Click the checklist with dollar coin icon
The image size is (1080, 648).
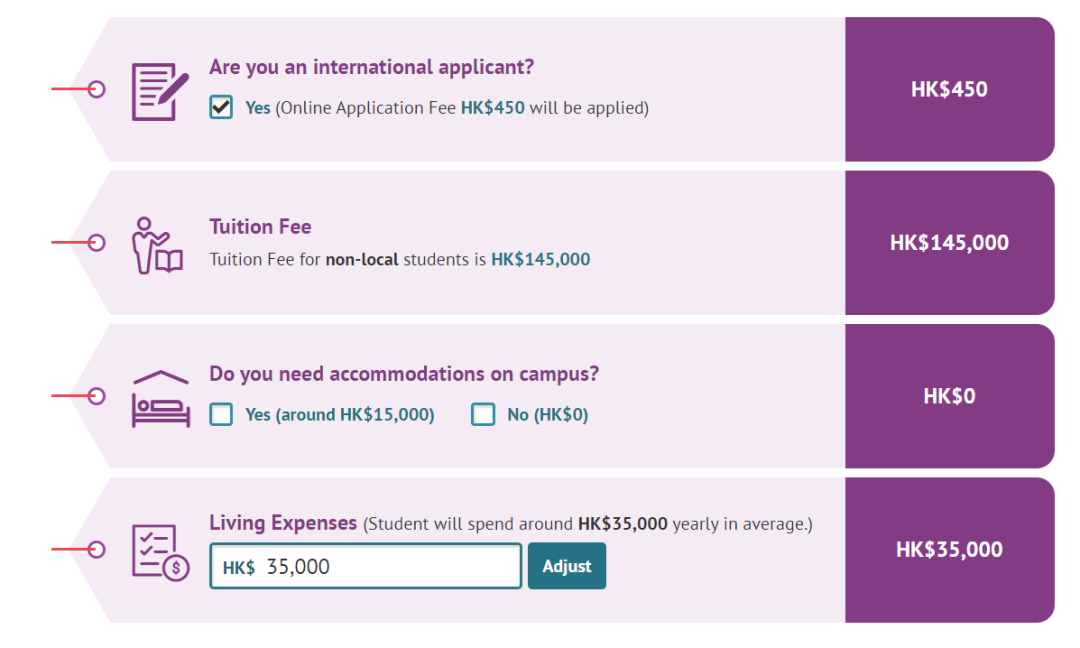160,553
